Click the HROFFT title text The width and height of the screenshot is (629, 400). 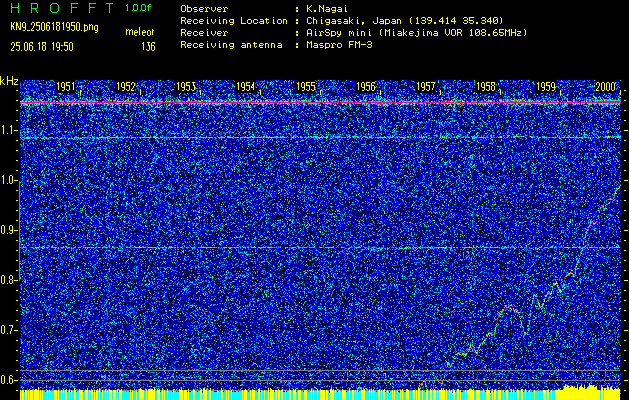[x=62, y=8]
